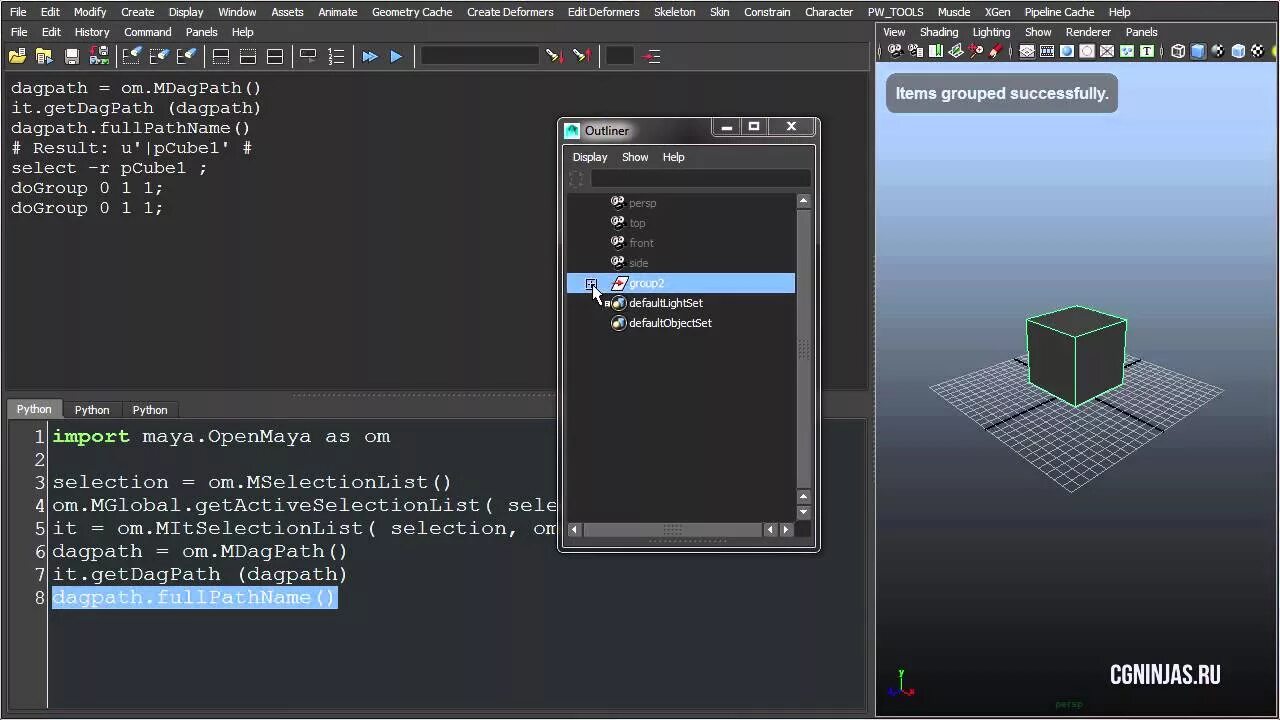This screenshot has height=720, width=1280.
Task: Click code line 'import maya.OpenMaya as om'
Action: tap(221, 437)
